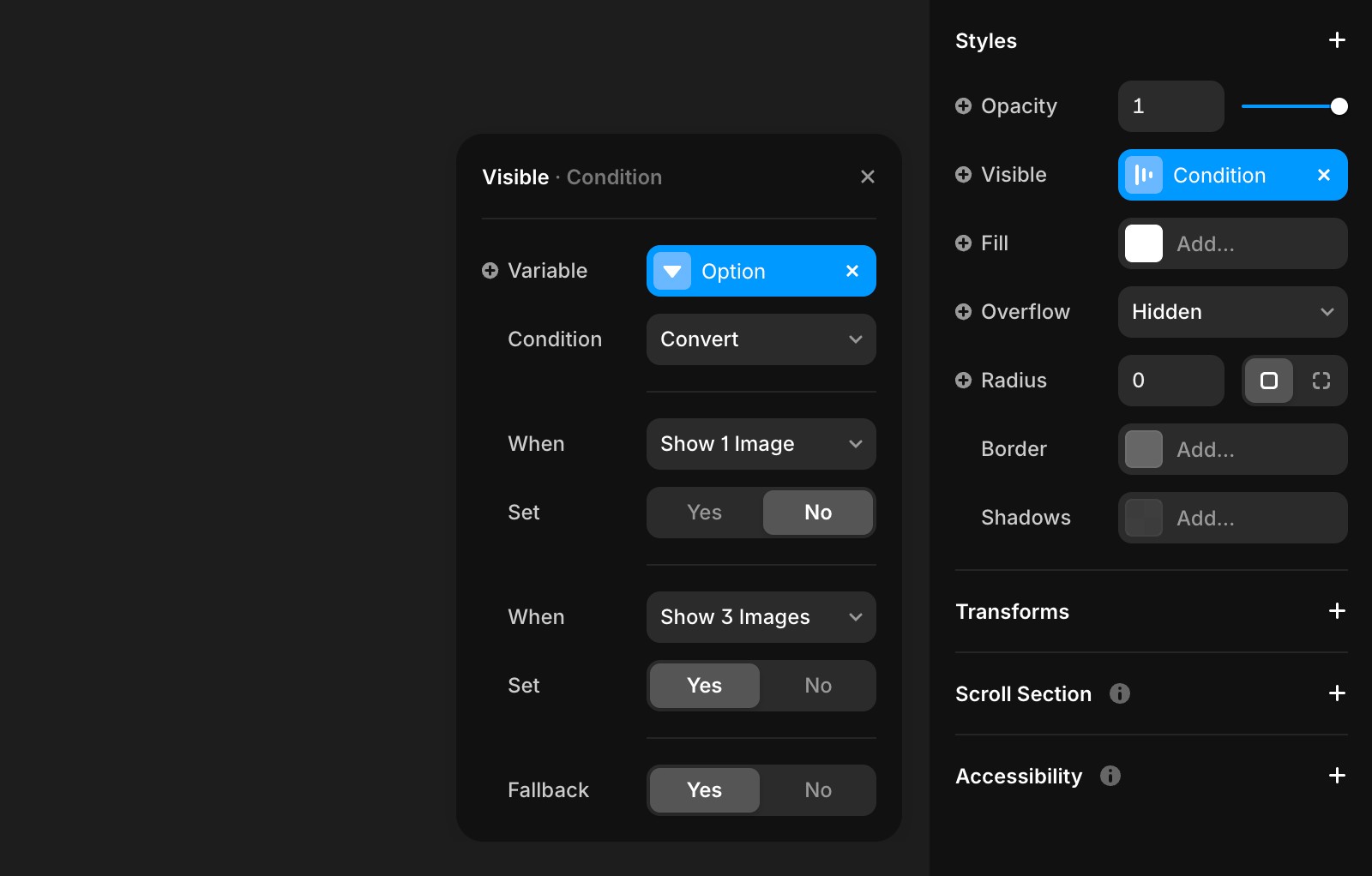Set Show 1 Image to No
The height and width of the screenshot is (876, 1372).
pos(817,513)
